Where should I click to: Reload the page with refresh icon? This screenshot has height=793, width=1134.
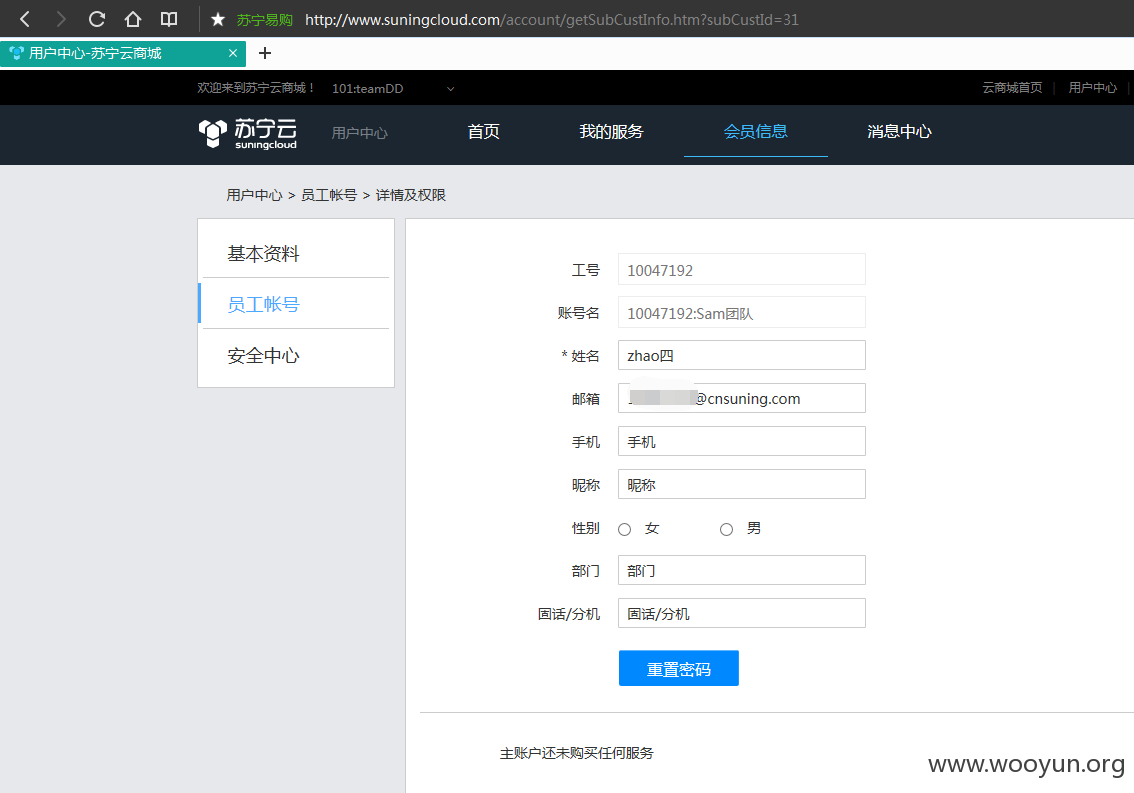(x=97, y=19)
